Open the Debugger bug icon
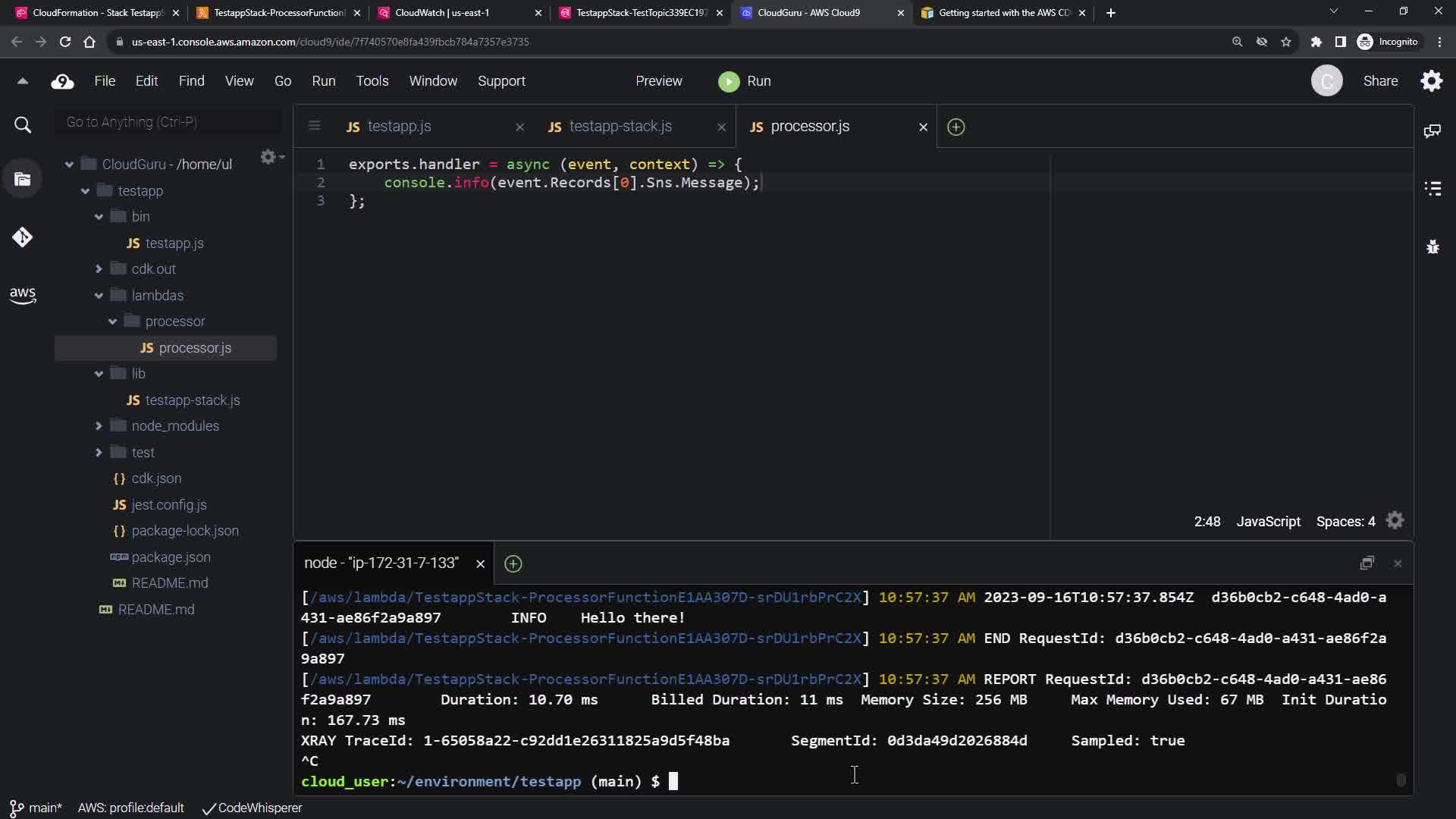The height and width of the screenshot is (819, 1456). point(1432,246)
